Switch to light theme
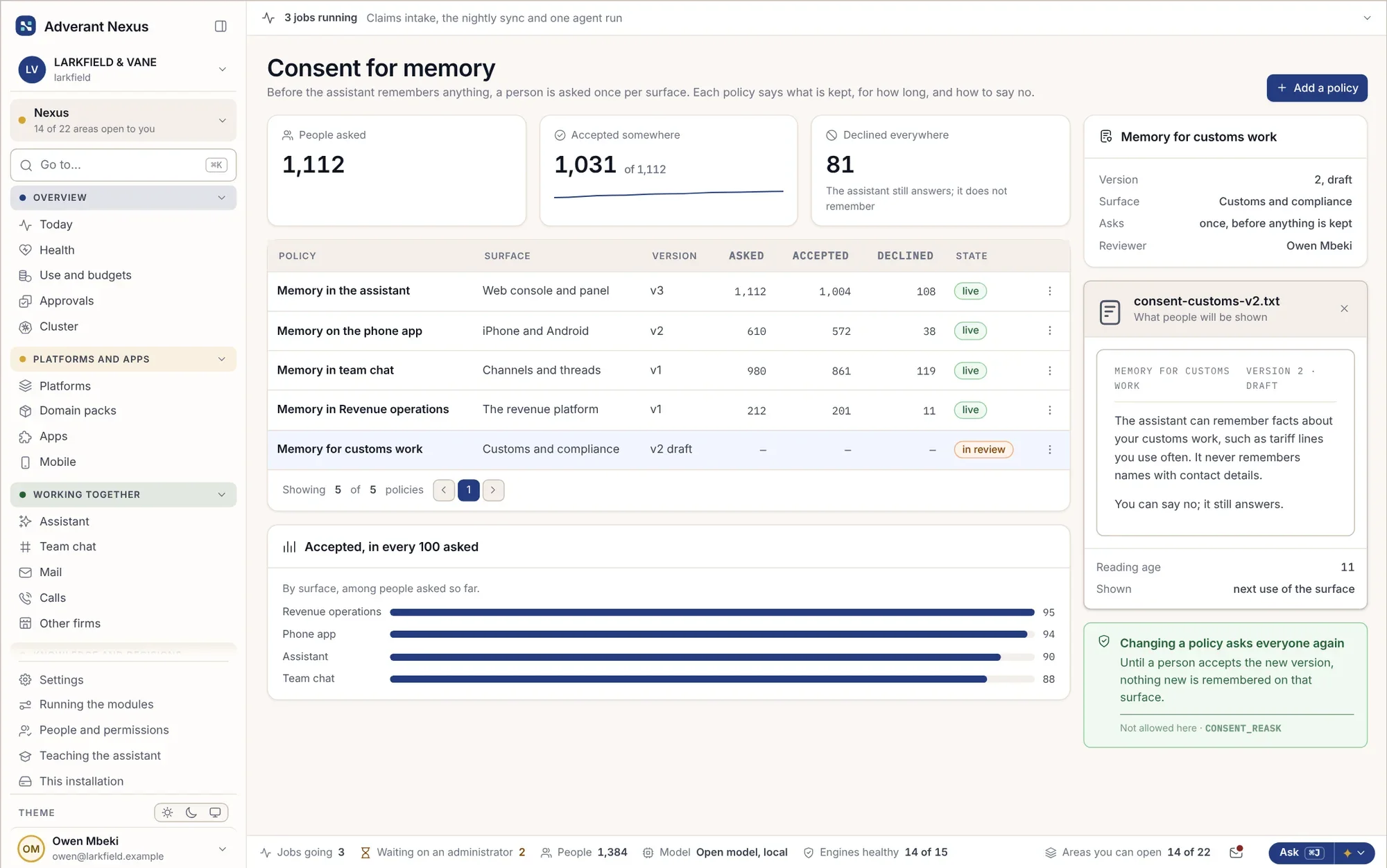Viewport: 1387px width, 868px height. tap(167, 813)
